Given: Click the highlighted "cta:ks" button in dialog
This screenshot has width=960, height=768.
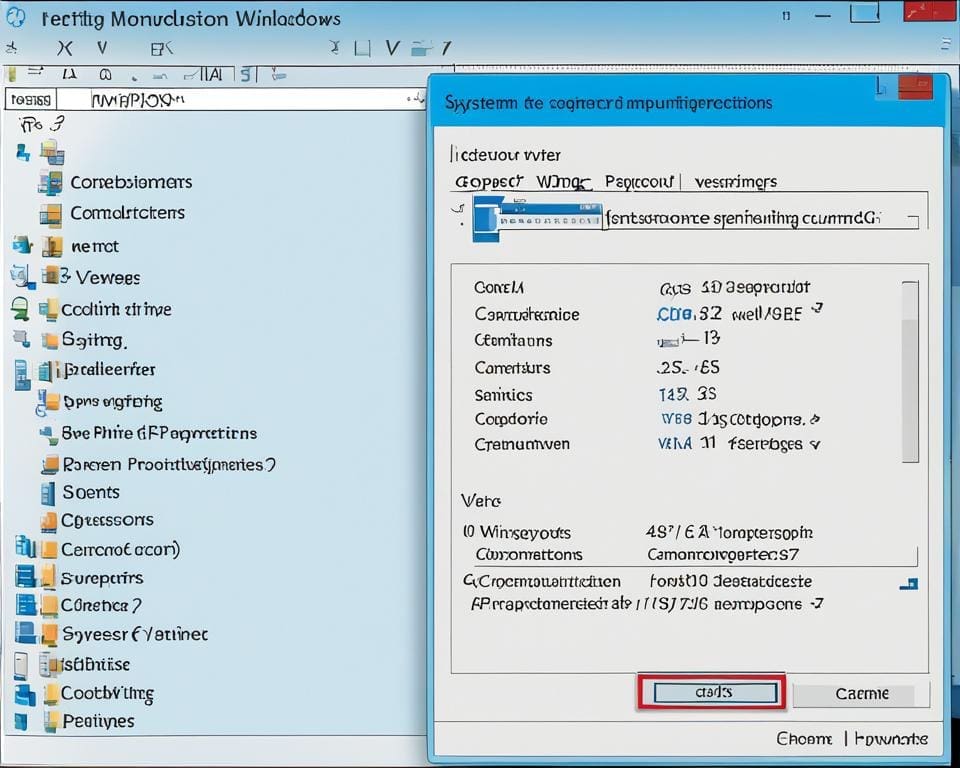Looking at the screenshot, I should pos(715,693).
